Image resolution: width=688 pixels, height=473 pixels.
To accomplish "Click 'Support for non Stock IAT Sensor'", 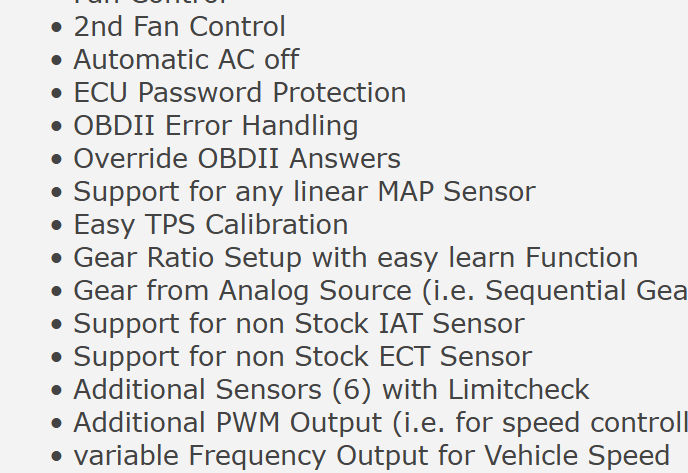I will coord(298,324).
